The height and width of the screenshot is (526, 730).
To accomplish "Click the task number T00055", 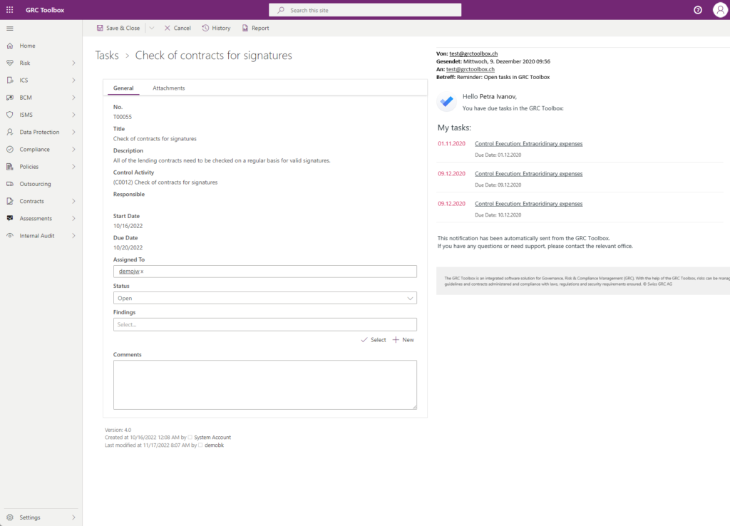I will (x=122, y=117).
